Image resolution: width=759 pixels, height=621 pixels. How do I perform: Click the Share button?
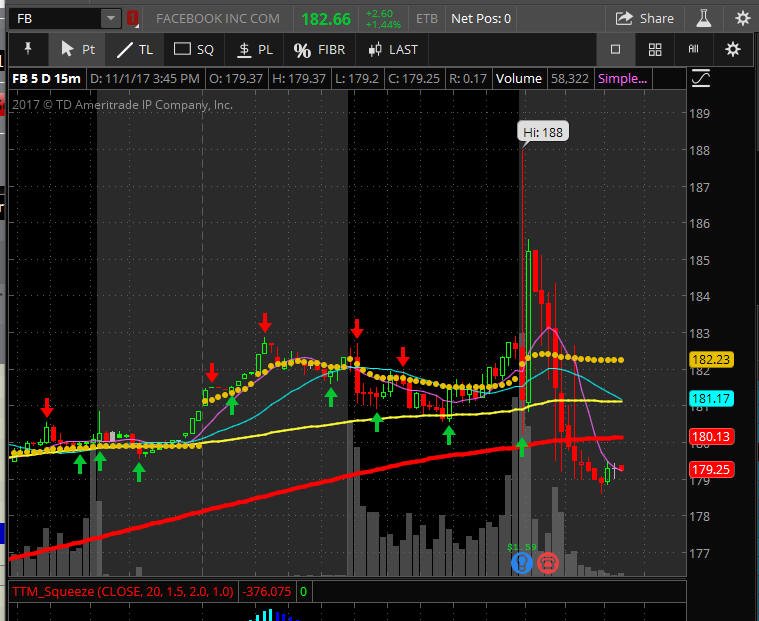pyautogui.click(x=644, y=18)
